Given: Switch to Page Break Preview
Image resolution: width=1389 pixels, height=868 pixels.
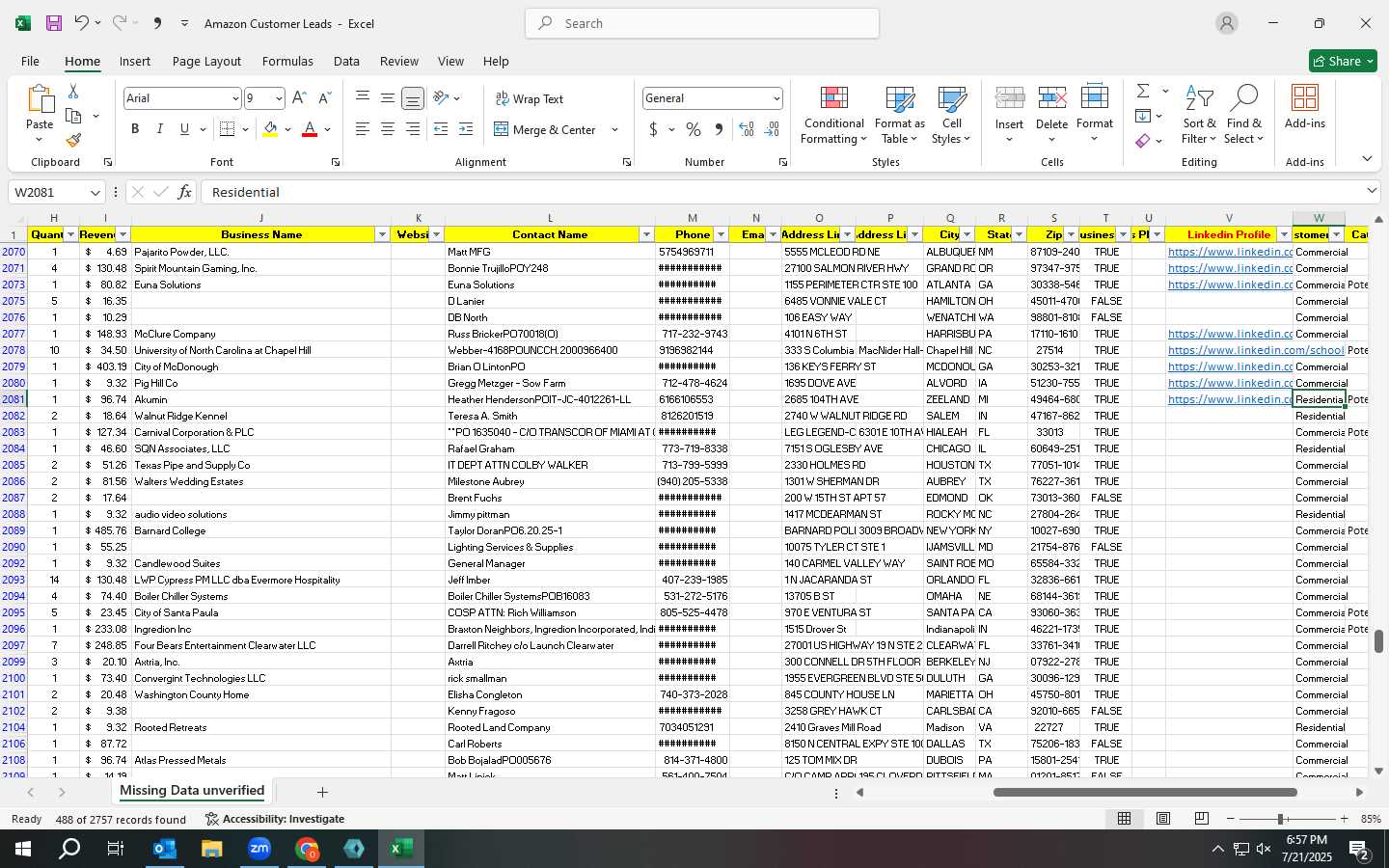Looking at the screenshot, I should point(1201,819).
